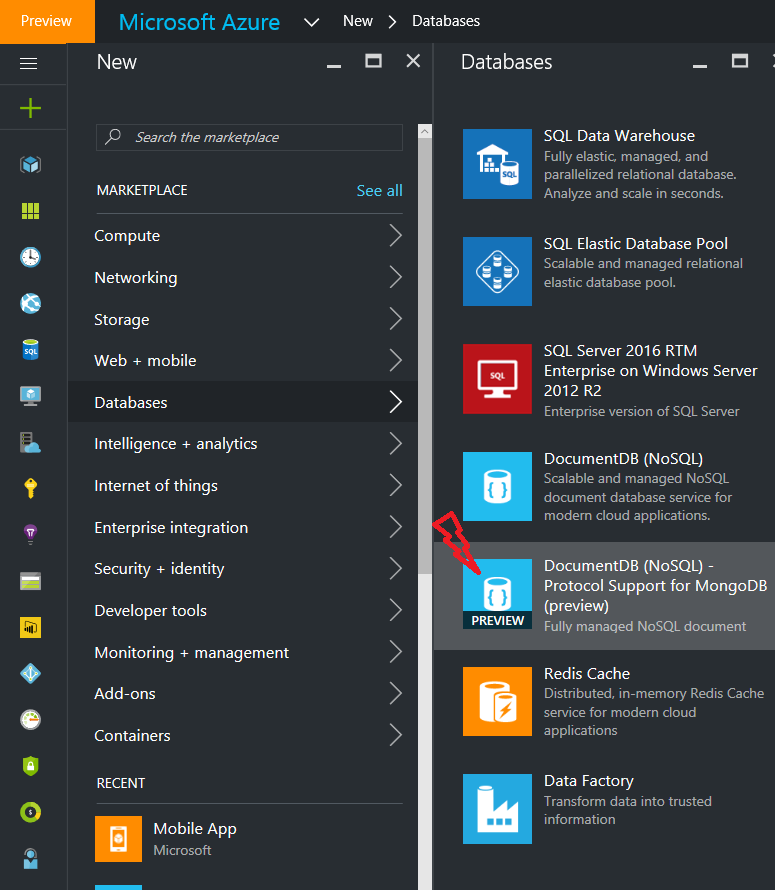Click the green plus New icon

click(30, 108)
